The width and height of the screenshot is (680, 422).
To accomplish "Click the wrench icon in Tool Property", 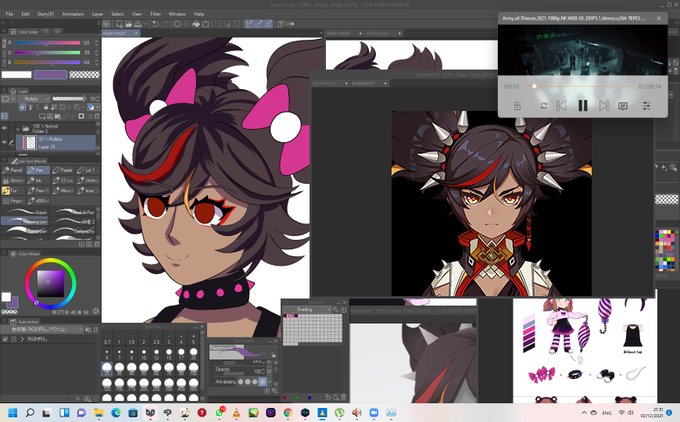I will coord(274,391).
